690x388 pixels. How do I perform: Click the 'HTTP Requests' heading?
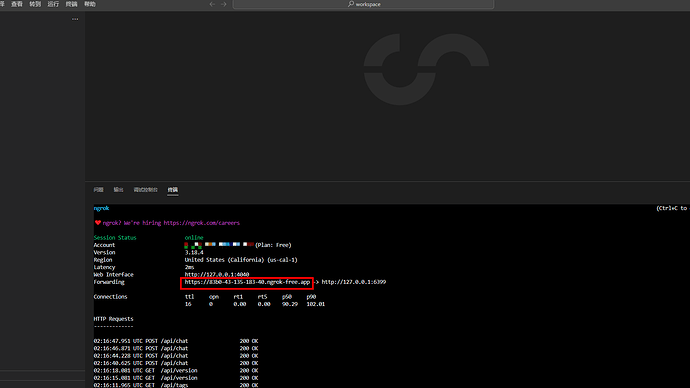tap(113, 319)
